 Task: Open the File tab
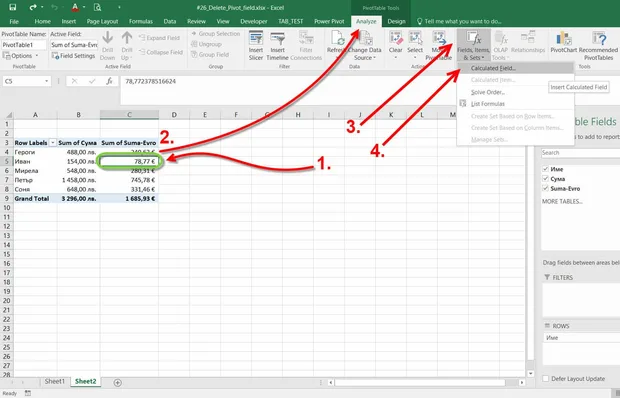[x=14, y=21]
